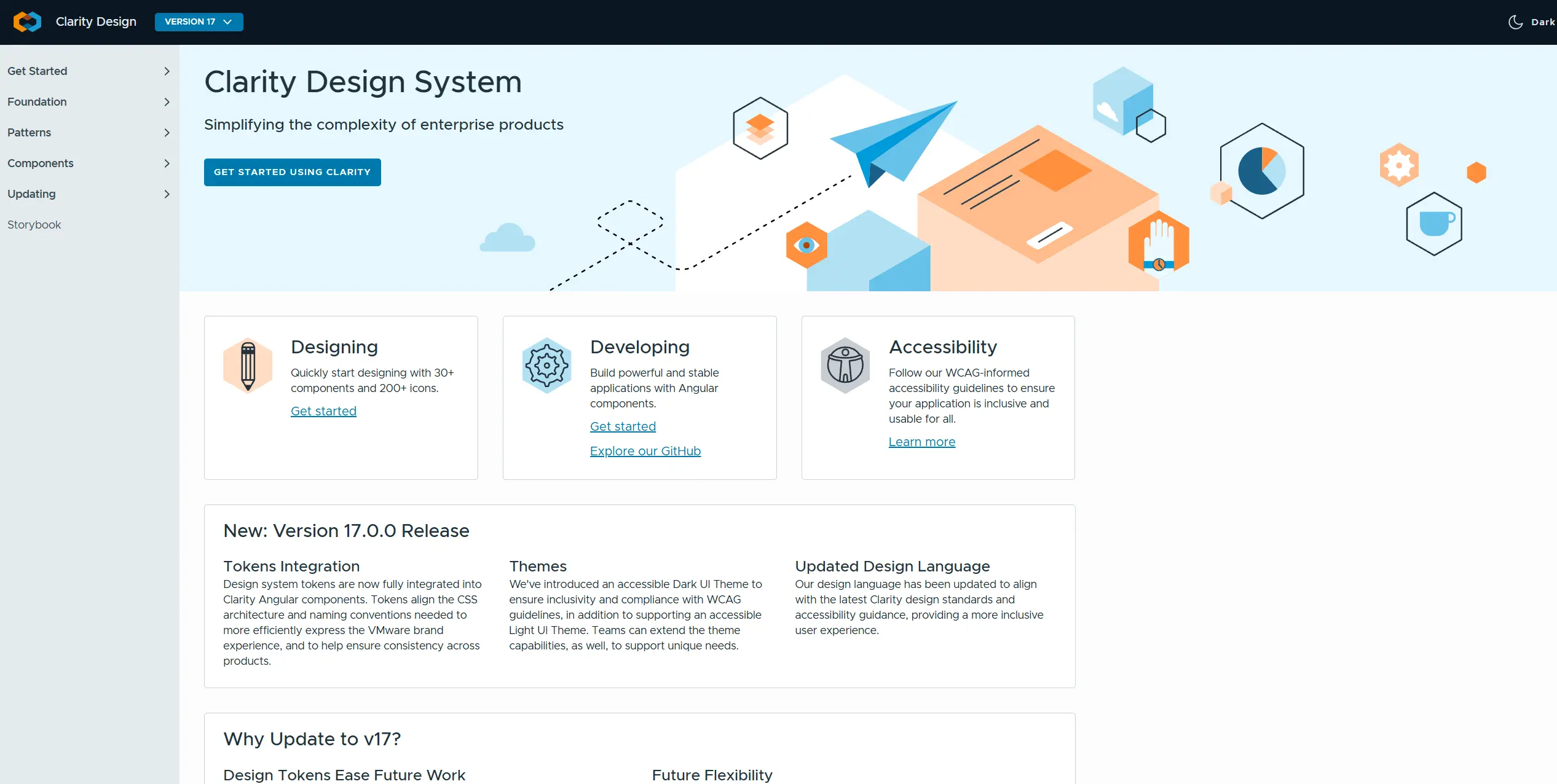
Task: Click the layers hexagon icon in banner
Action: [x=760, y=128]
